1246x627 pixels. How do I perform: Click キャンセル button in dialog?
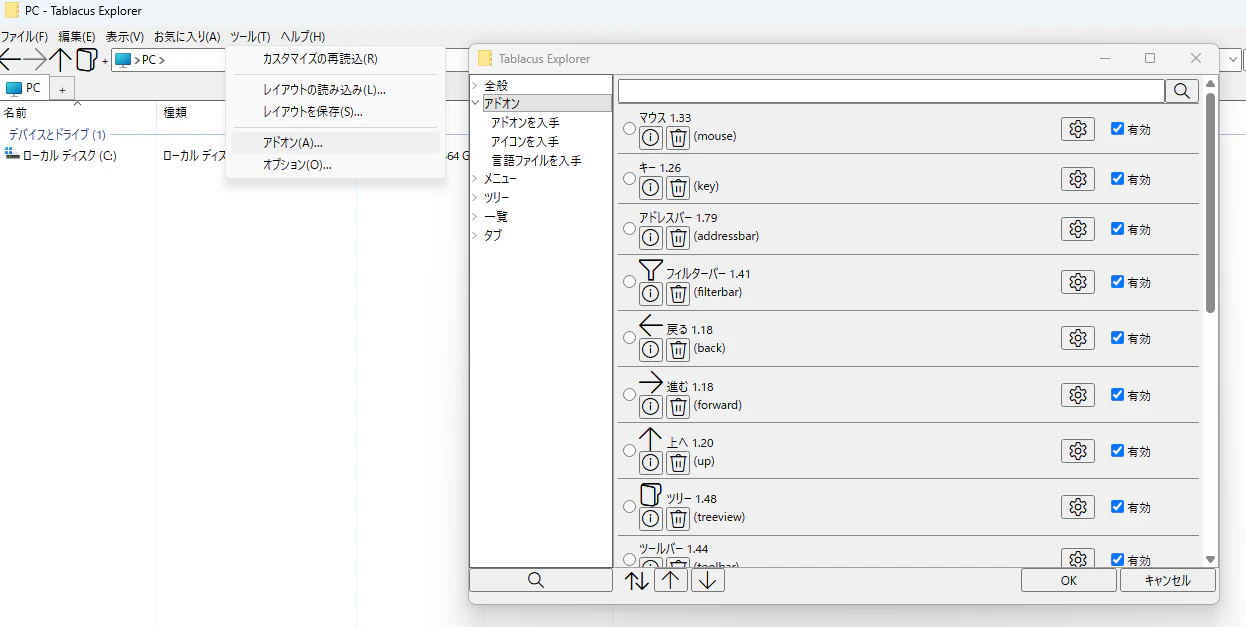(1168, 580)
